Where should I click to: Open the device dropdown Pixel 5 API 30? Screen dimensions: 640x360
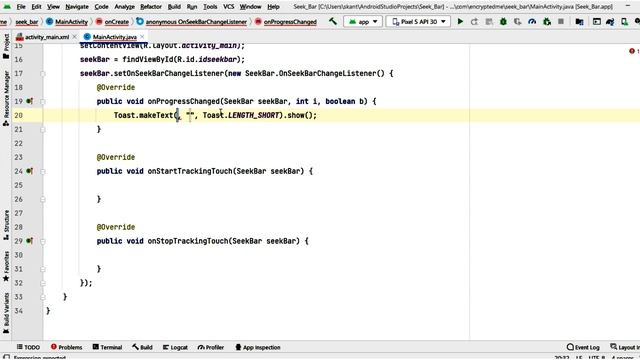click(x=418, y=22)
